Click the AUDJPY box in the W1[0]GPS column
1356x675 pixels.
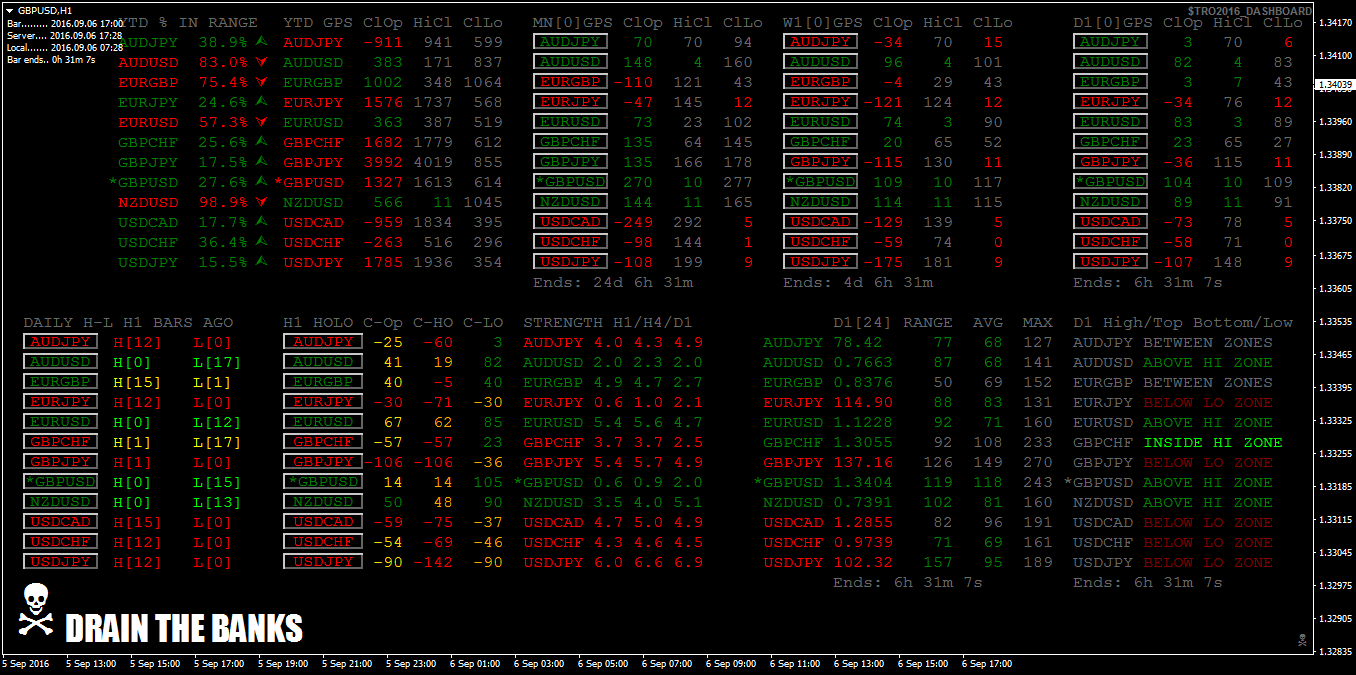820,42
